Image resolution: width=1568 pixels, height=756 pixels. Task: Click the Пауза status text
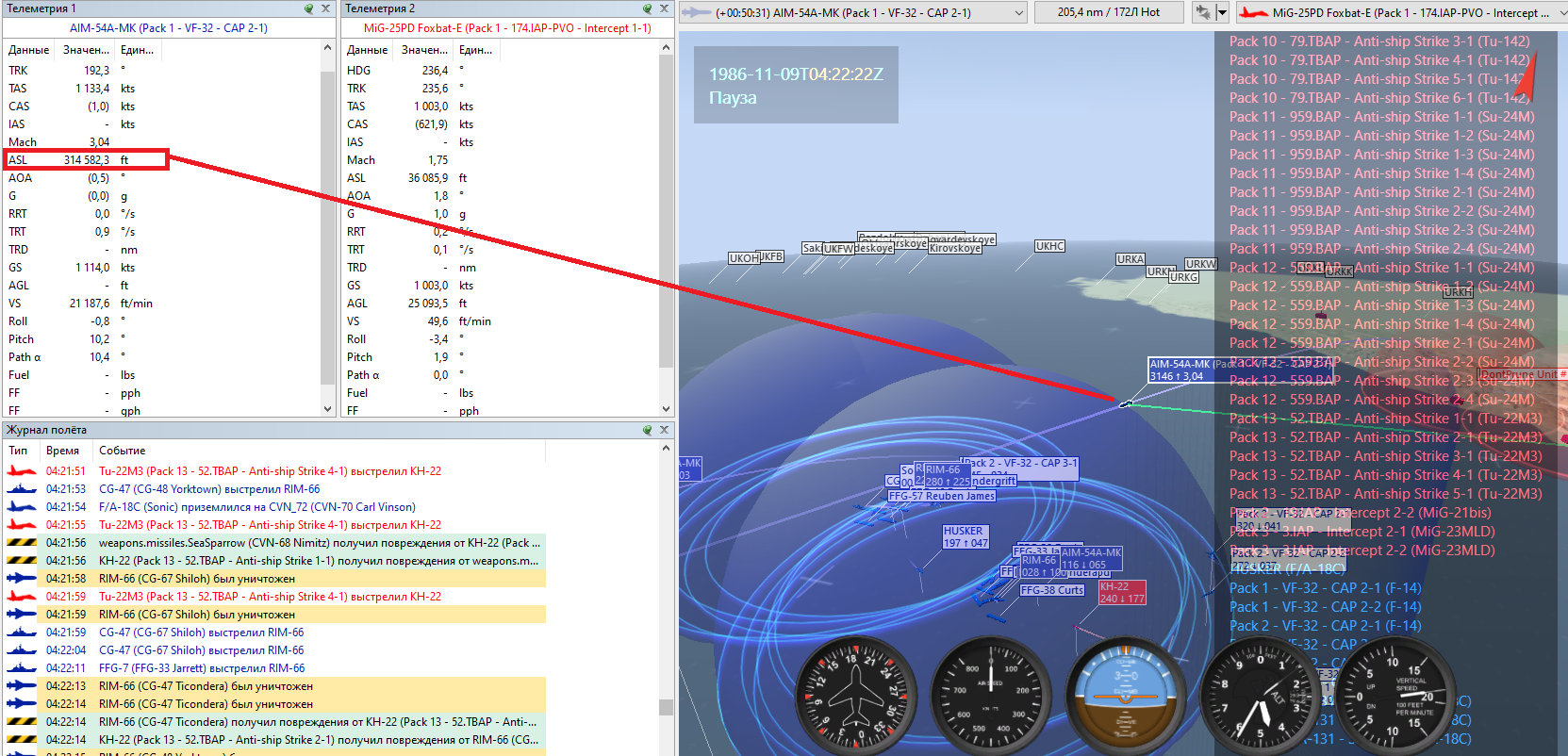(x=733, y=98)
